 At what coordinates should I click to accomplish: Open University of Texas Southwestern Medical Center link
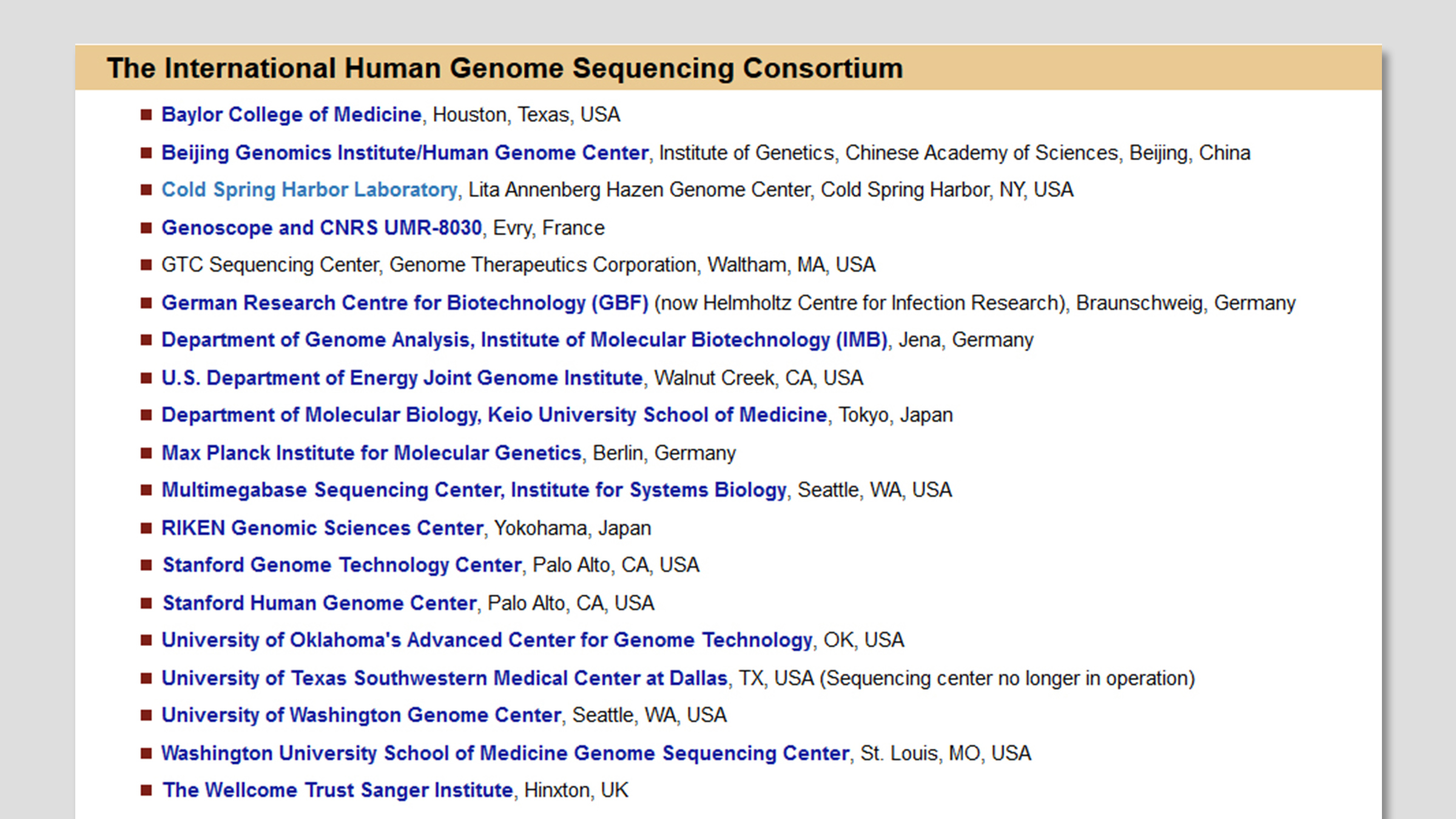(444, 678)
